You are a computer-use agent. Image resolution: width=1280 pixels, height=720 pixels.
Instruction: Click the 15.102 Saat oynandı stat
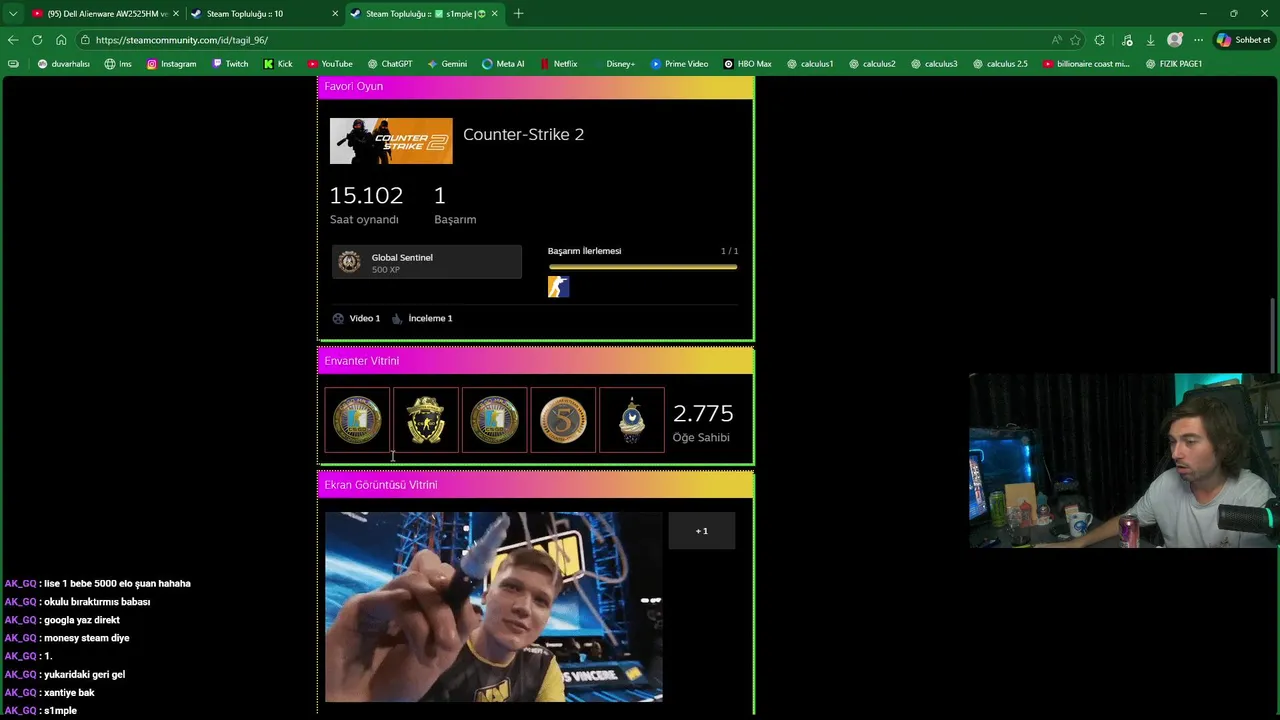pyautogui.click(x=366, y=205)
